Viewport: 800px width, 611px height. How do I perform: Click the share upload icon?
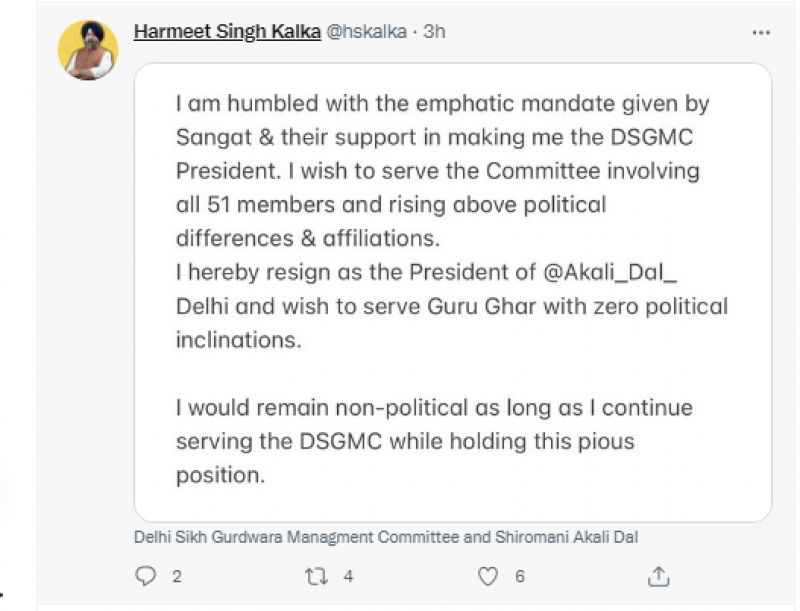658,576
